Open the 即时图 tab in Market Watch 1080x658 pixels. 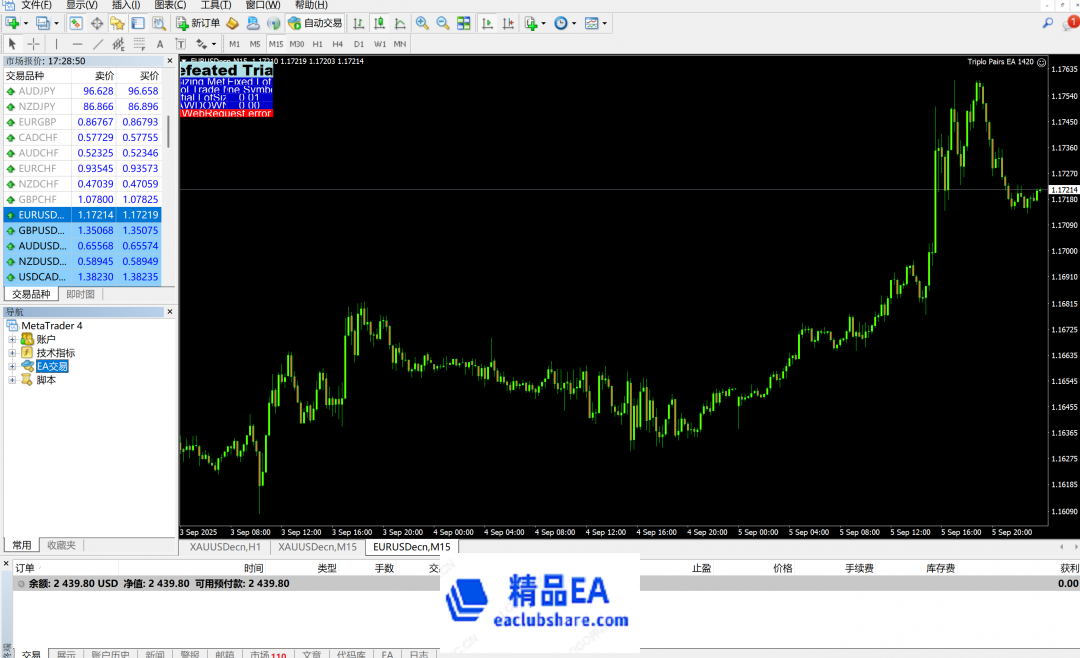pos(80,294)
